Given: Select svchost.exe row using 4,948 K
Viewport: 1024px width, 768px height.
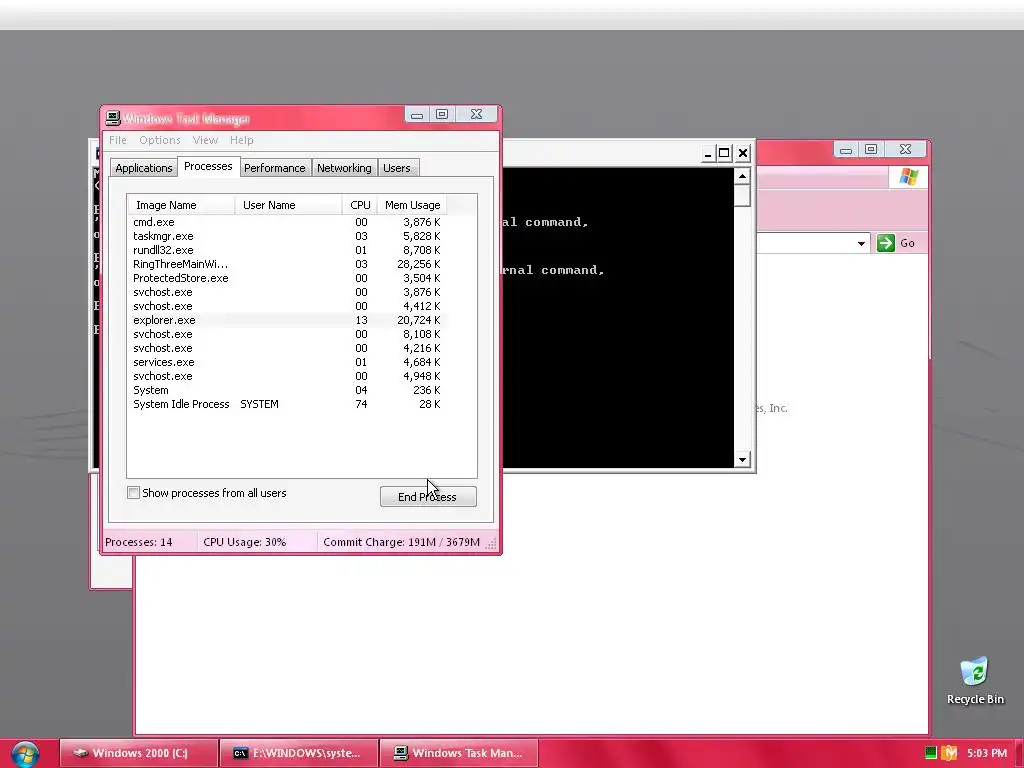Looking at the screenshot, I should tap(287, 376).
